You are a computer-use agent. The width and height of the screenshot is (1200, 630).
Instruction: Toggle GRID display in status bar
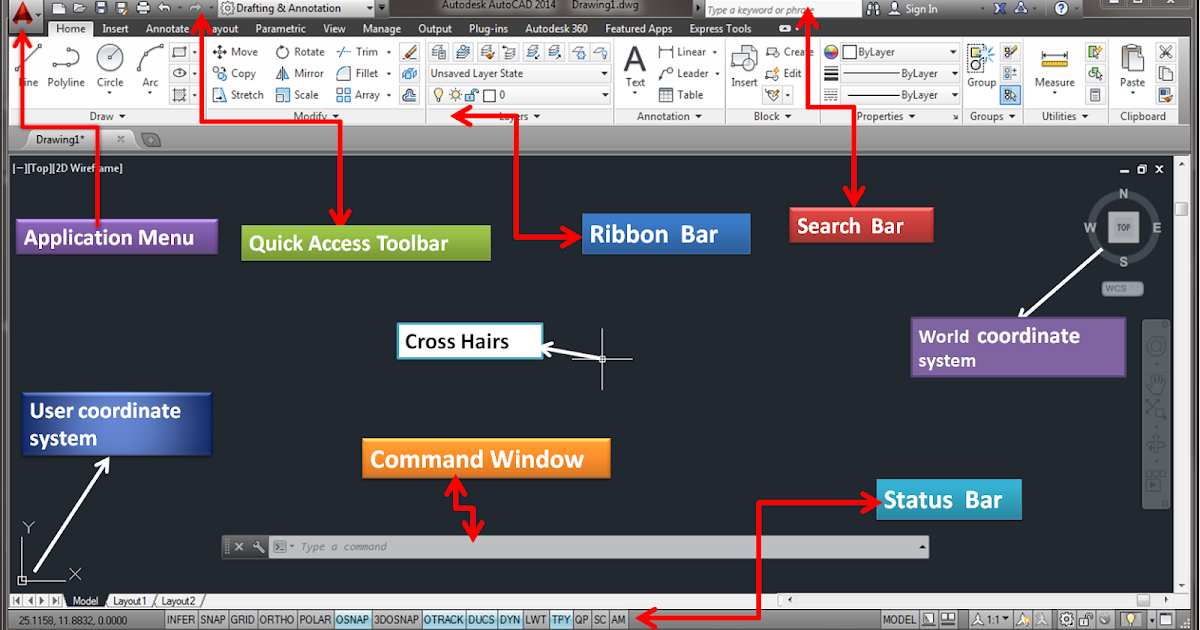click(243, 621)
